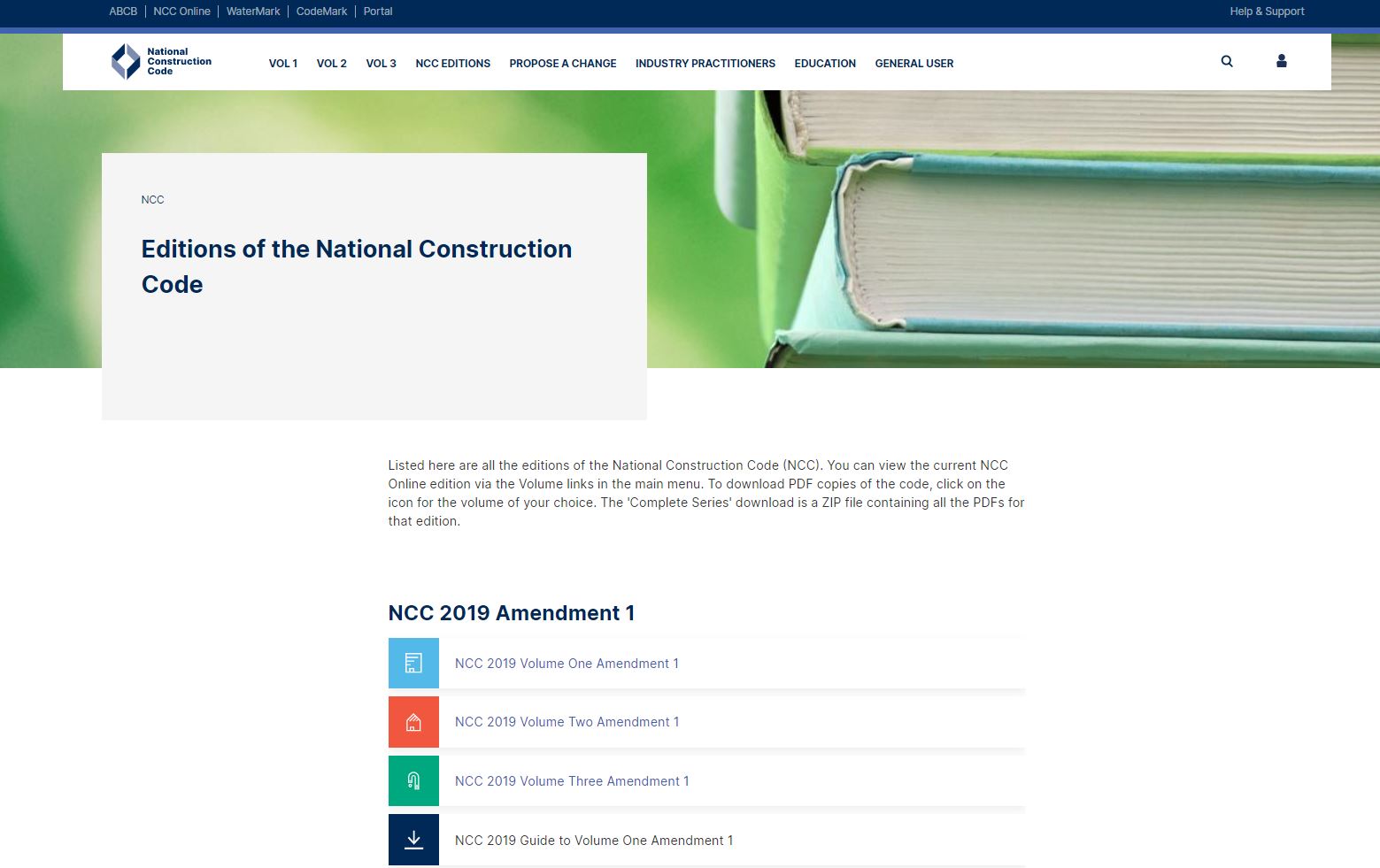Screen dimensions: 1380x868
Task: Open NCC 2019 Guide to Volume One Amendment 1
Action: tap(594, 840)
